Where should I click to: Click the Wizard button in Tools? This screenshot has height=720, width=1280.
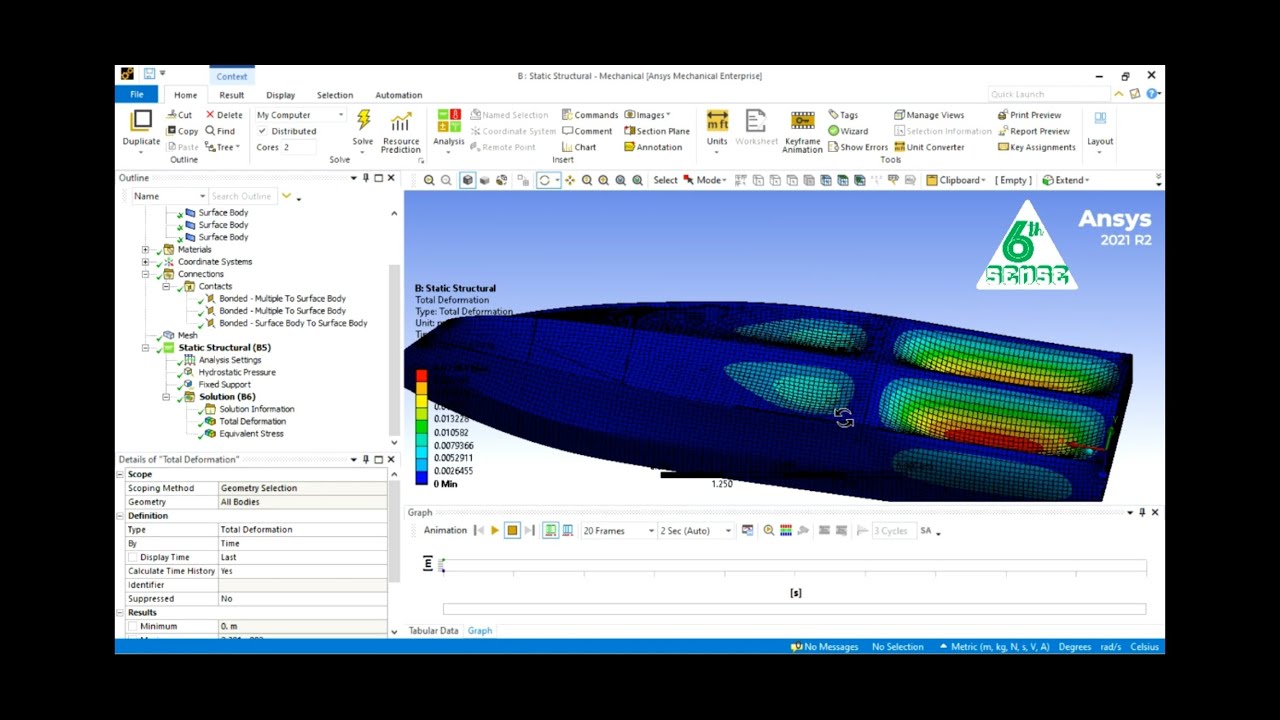pos(848,131)
